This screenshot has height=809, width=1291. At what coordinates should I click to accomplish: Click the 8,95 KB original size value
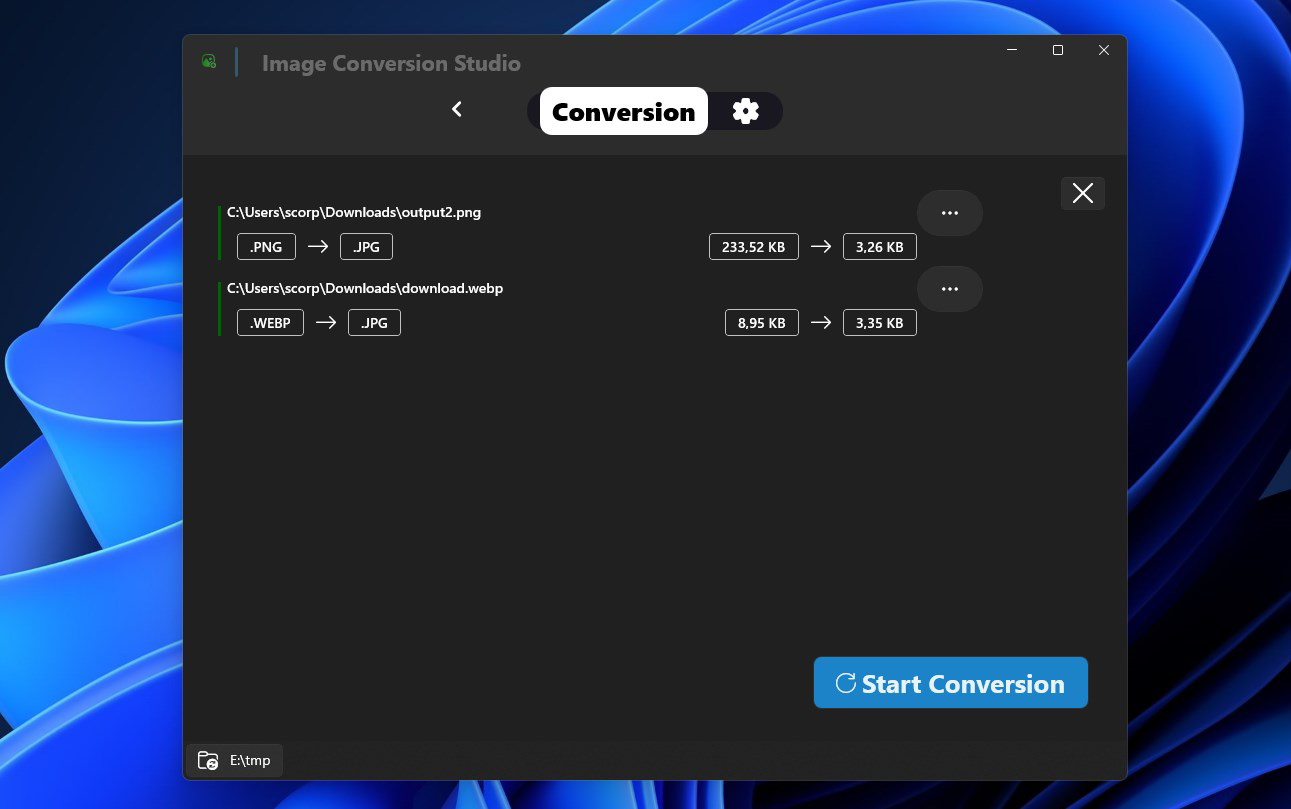point(761,323)
